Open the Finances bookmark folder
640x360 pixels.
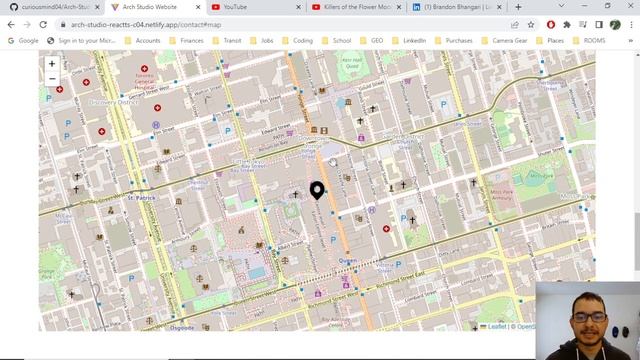[186, 41]
